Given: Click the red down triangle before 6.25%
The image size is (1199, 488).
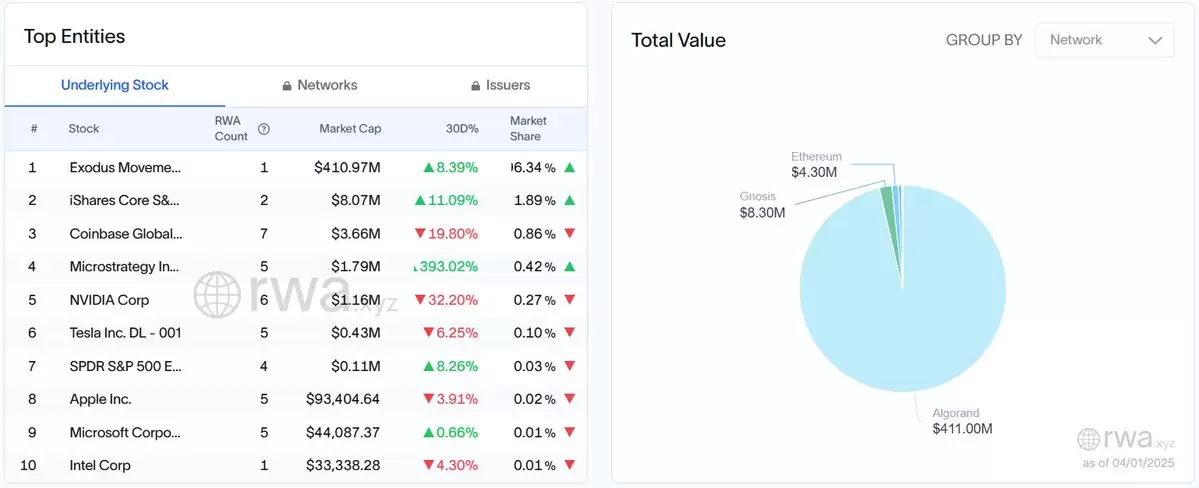Looking at the screenshot, I should click(429, 333).
